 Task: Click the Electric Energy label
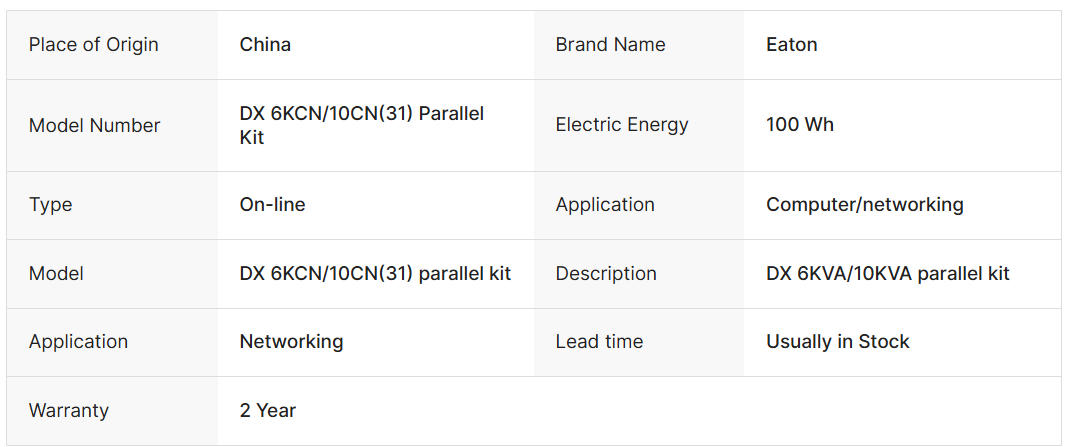coord(621,125)
